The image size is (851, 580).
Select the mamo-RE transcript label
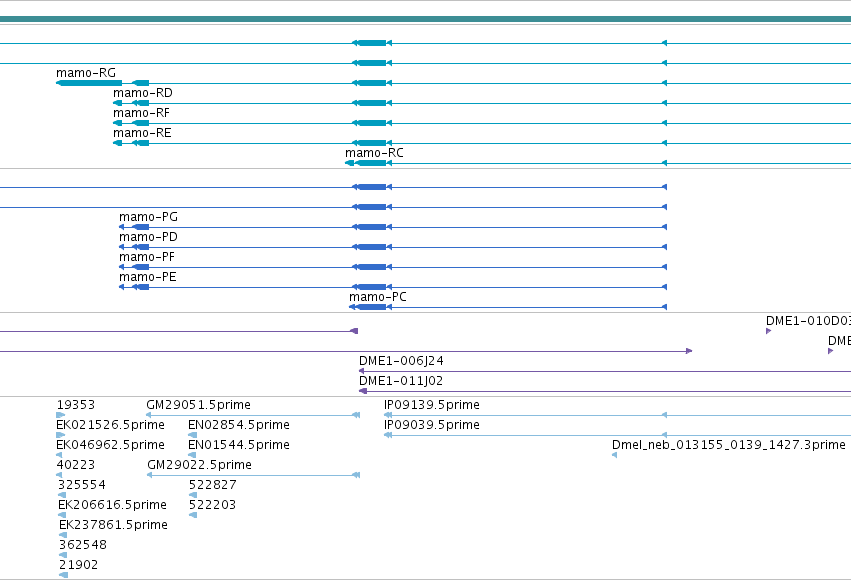[x=142, y=133]
